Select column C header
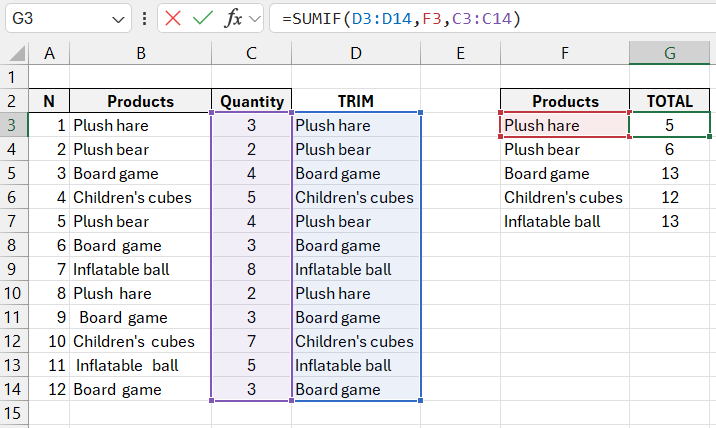716x428 pixels. [251, 53]
